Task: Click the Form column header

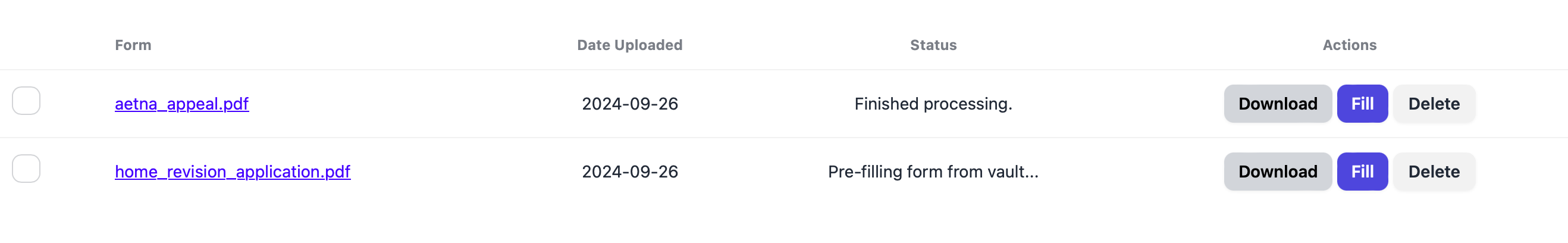Action: tap(133, 45)
